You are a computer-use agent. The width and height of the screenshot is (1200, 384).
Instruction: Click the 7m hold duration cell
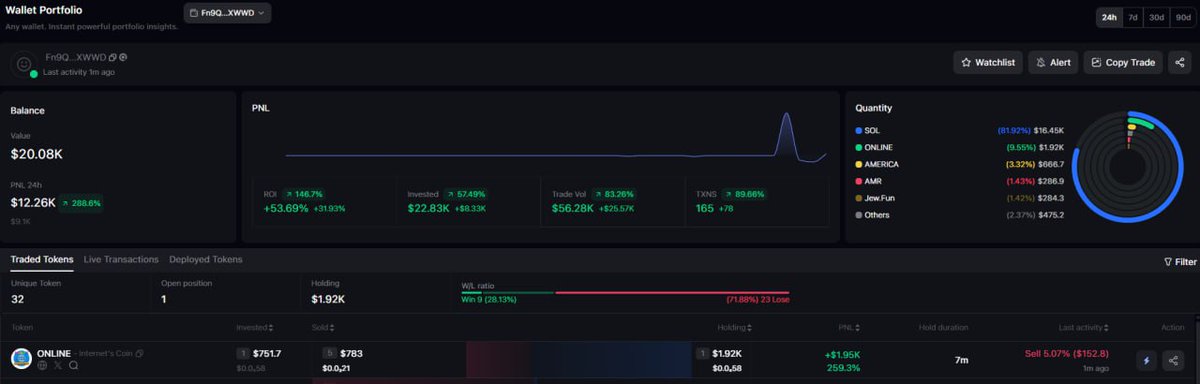[x=961, y=360]
